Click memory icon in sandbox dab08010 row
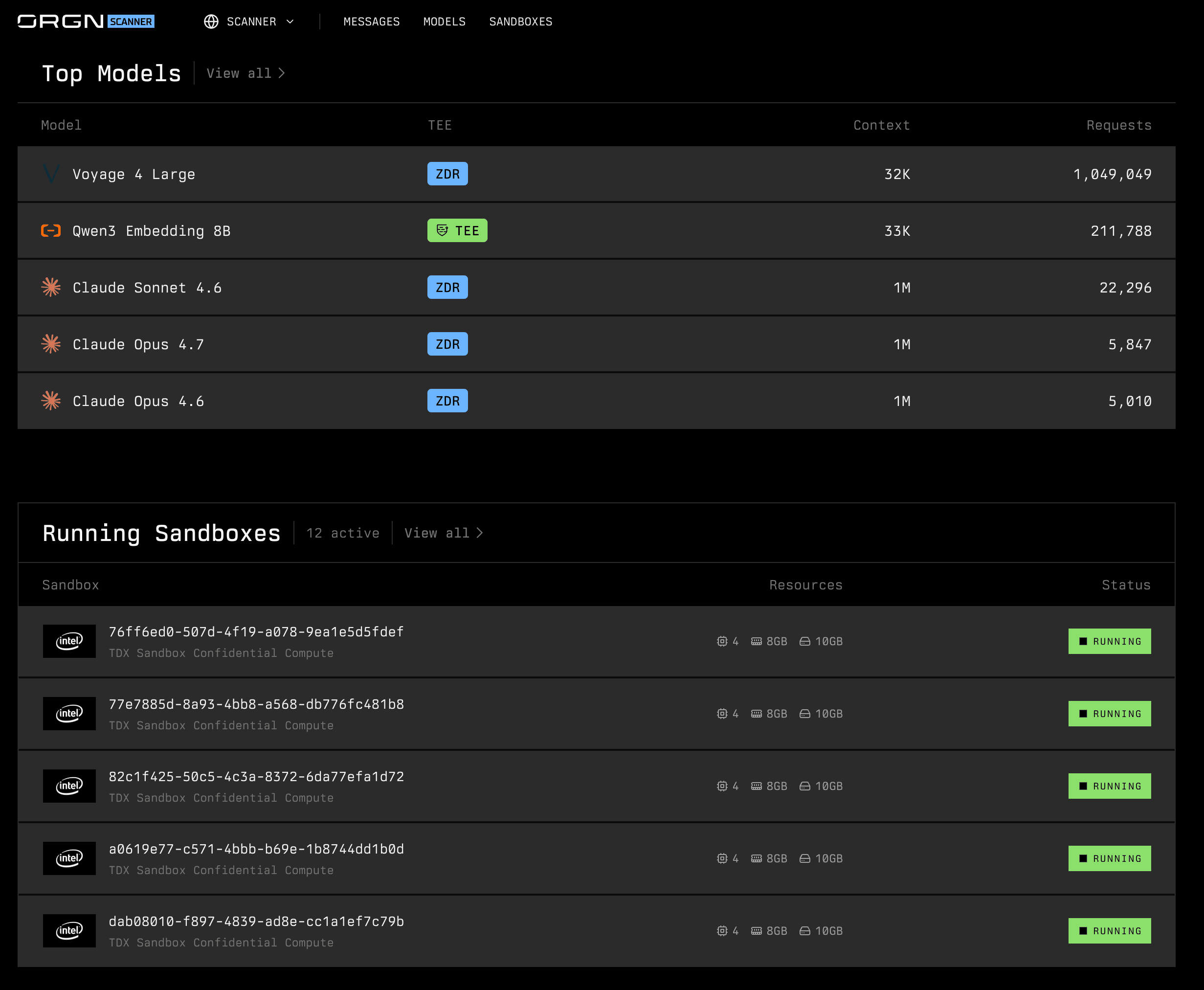Screen dimensions: 1204x990 757,931
